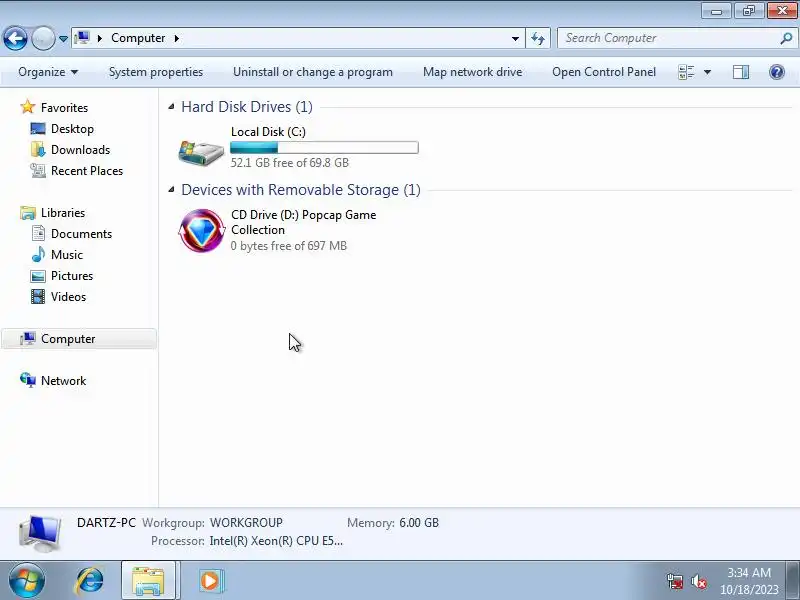Click the Desktop icon in sidebar

(x=38, y=129)
